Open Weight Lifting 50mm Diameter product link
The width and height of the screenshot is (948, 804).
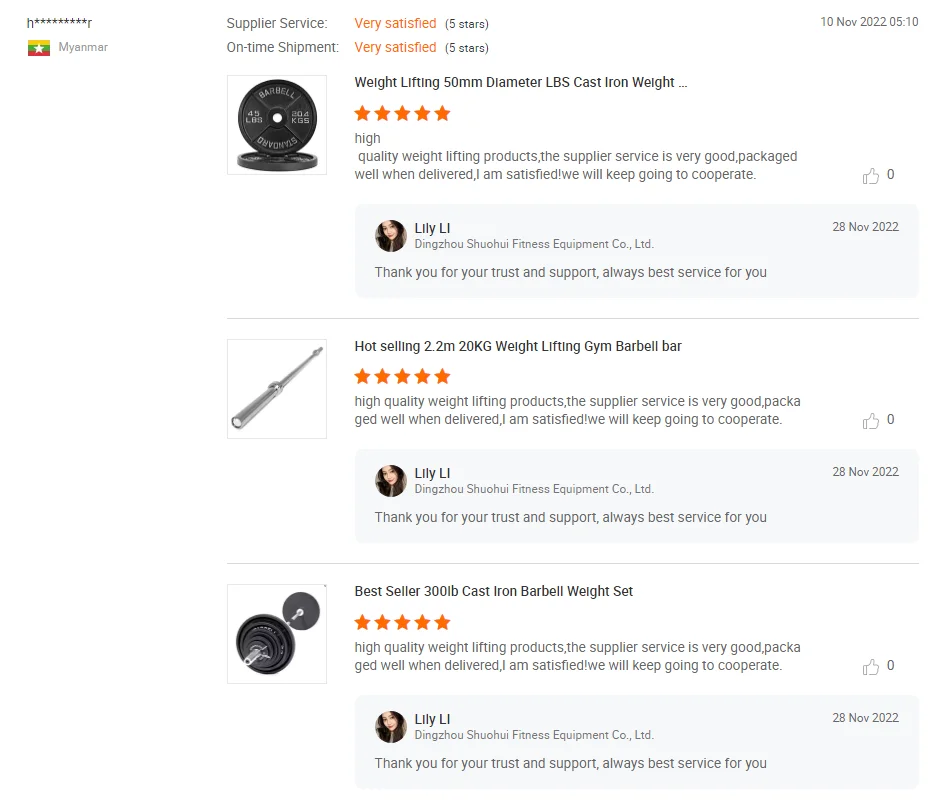coord(520,83)
